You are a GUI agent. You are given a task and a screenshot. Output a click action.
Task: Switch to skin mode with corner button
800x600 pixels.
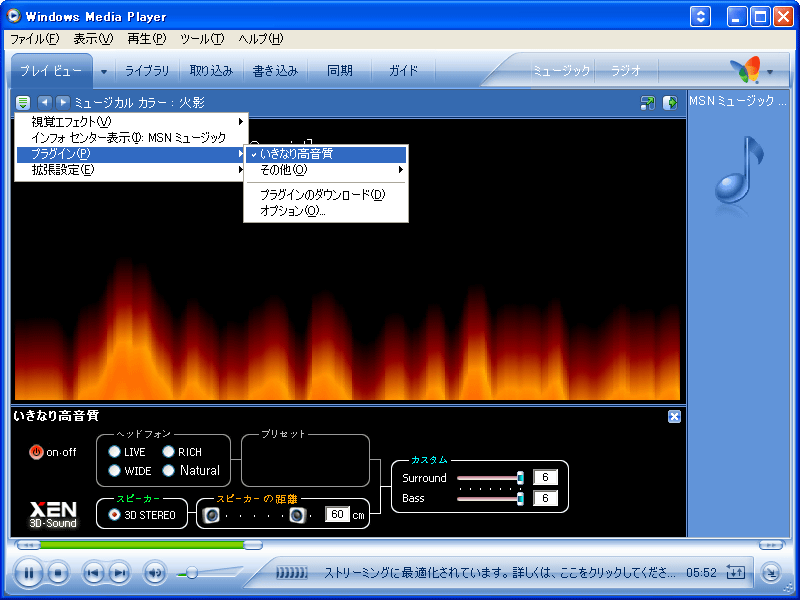coord(771,573)
